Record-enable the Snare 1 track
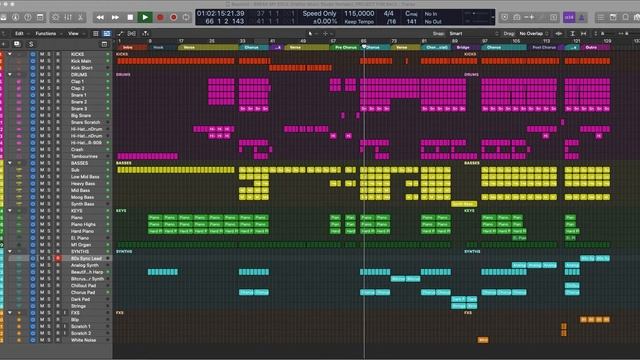 tap(58, 95)
